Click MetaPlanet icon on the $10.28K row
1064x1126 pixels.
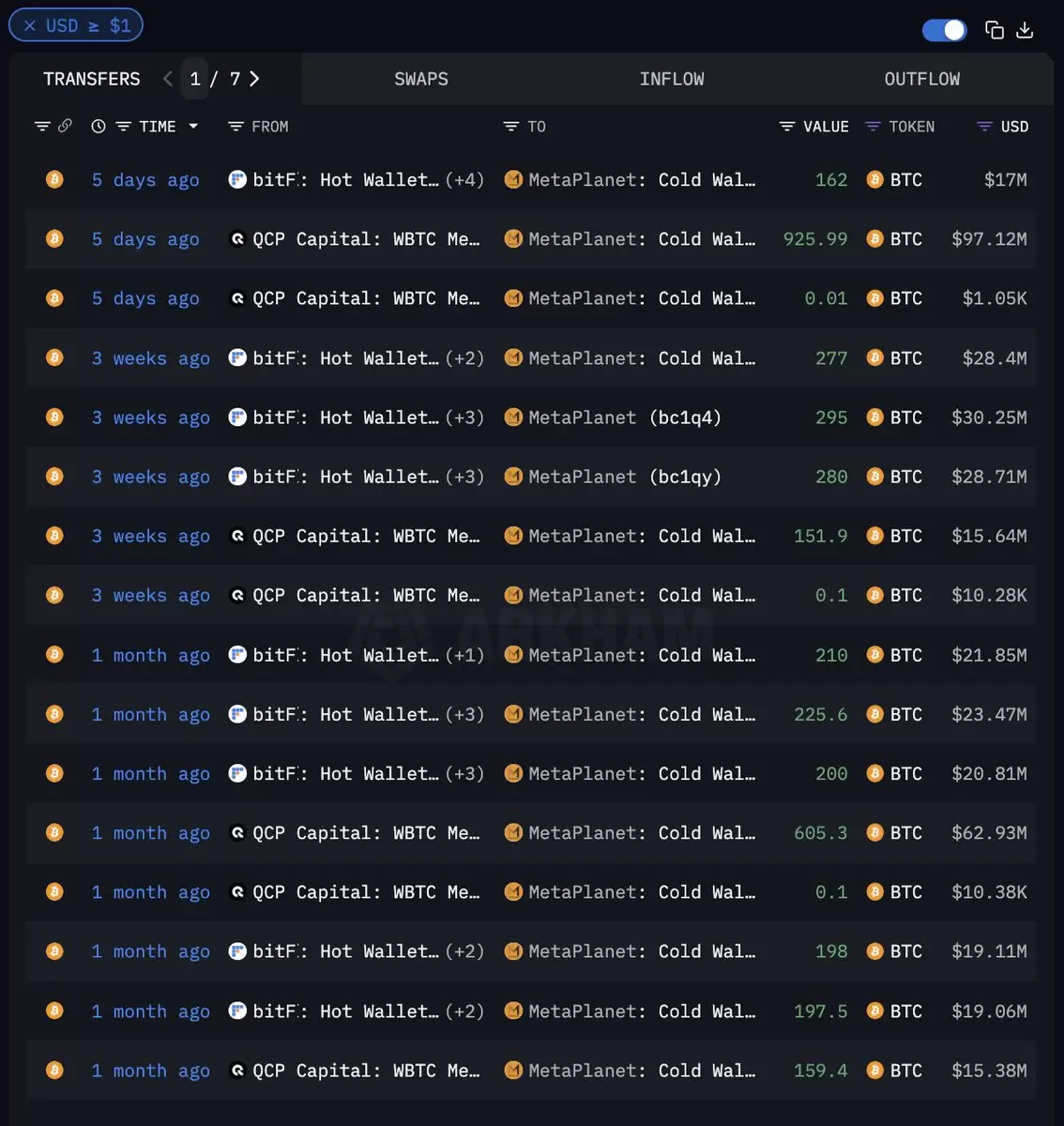point(513,595)
